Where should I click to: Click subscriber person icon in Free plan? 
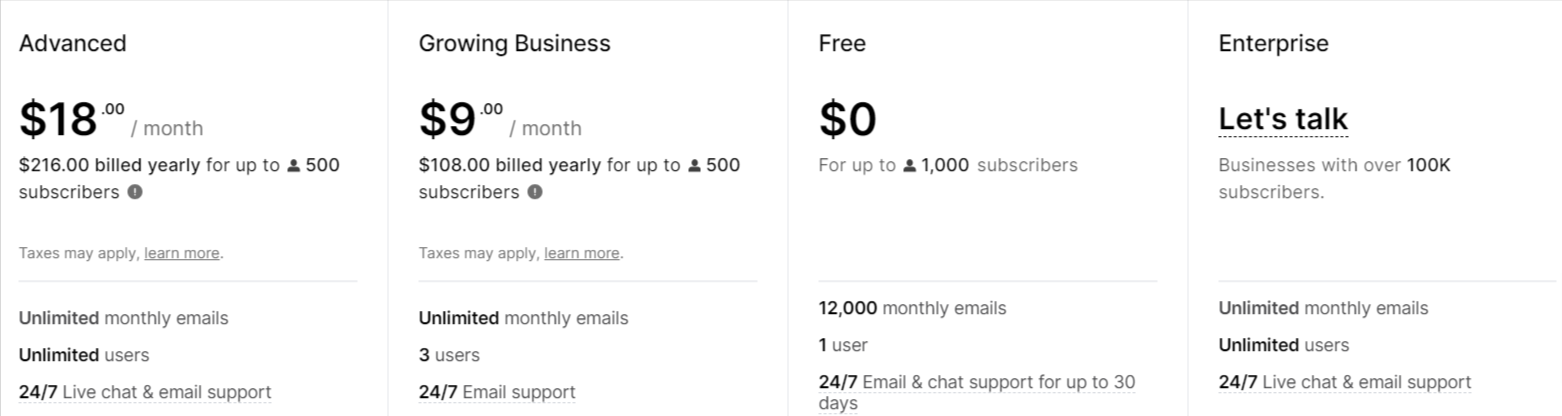tap(910, 166)
